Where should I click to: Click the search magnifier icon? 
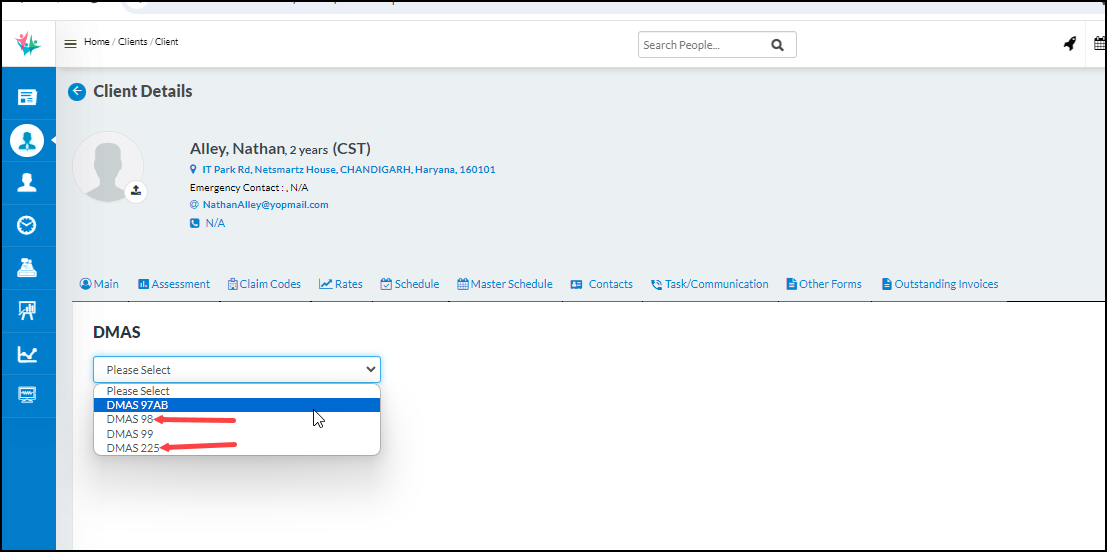(x=777, y=45)
